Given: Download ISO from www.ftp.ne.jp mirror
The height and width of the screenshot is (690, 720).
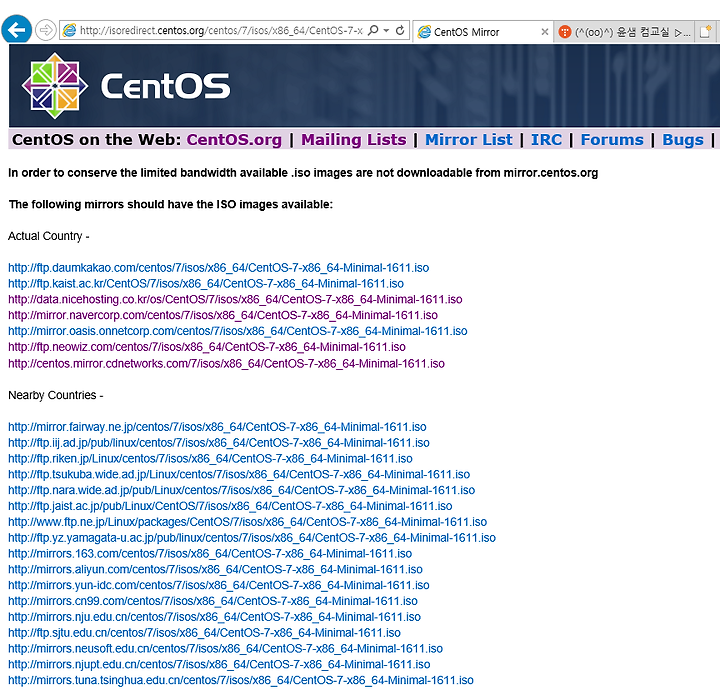Looking at the screenshot, I should [x=248, y=522].
